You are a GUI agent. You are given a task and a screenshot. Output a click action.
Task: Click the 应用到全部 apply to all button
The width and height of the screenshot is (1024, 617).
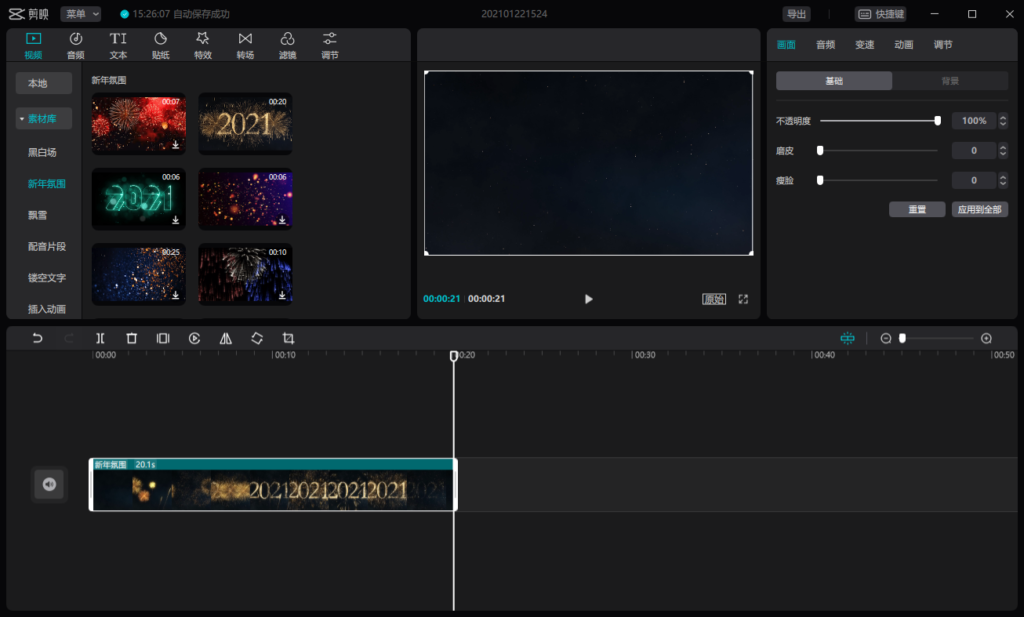click(980, 210)
